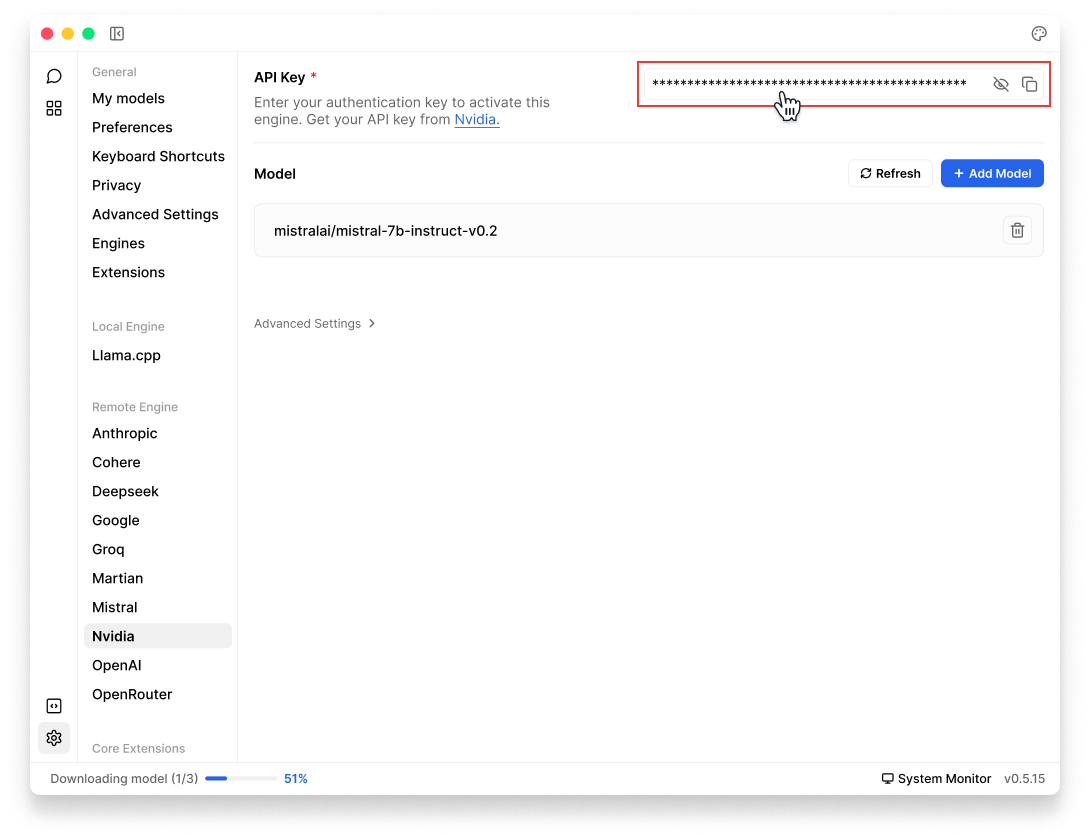Delete the mistral-7b-instruct-v0.2 model
The image size is (1090, 840).
pos(1017,231)
